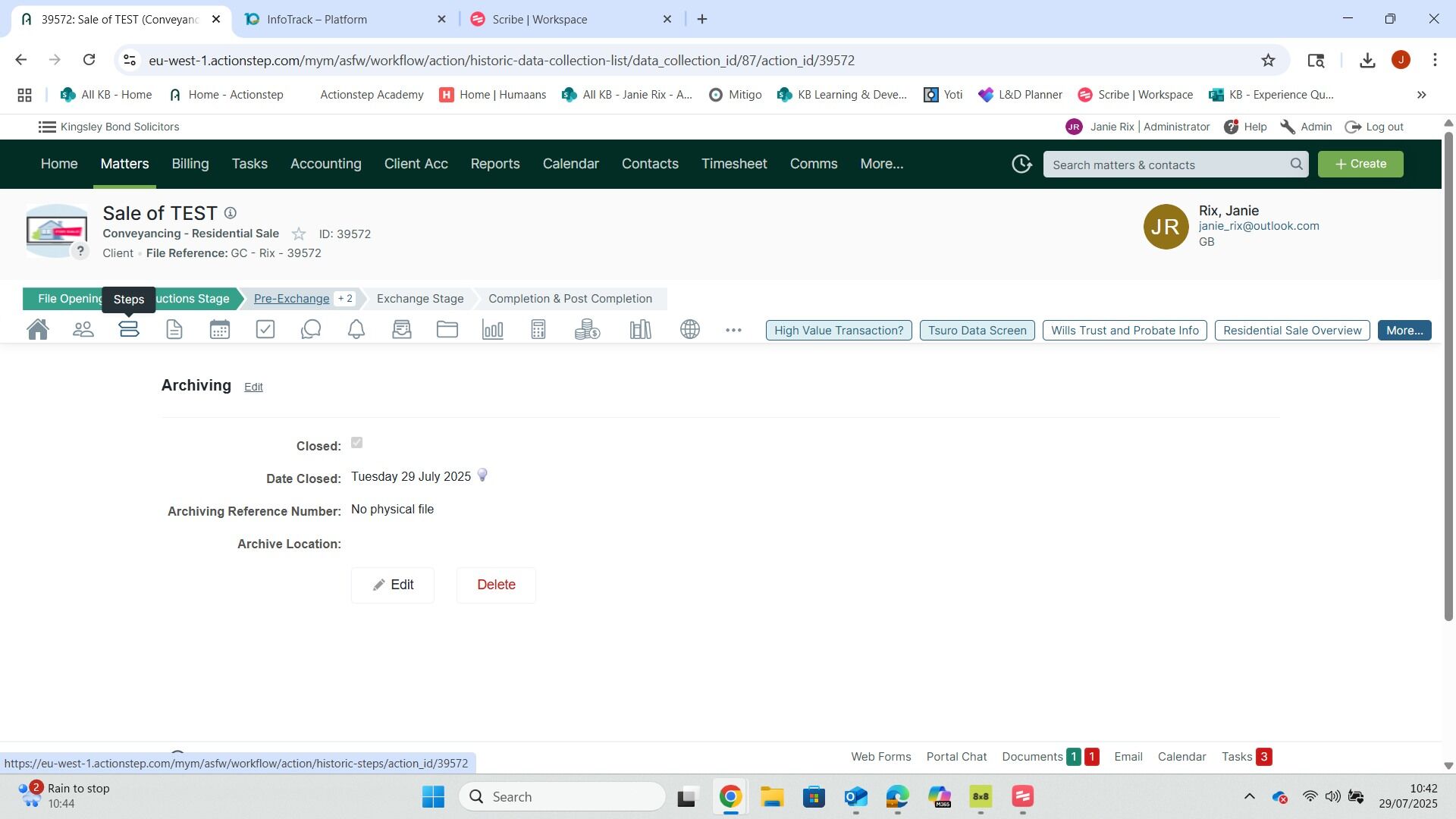This screenshot has height=819, width=1456.
Task: Open the matter calendar icon
Action: point(220,330)
